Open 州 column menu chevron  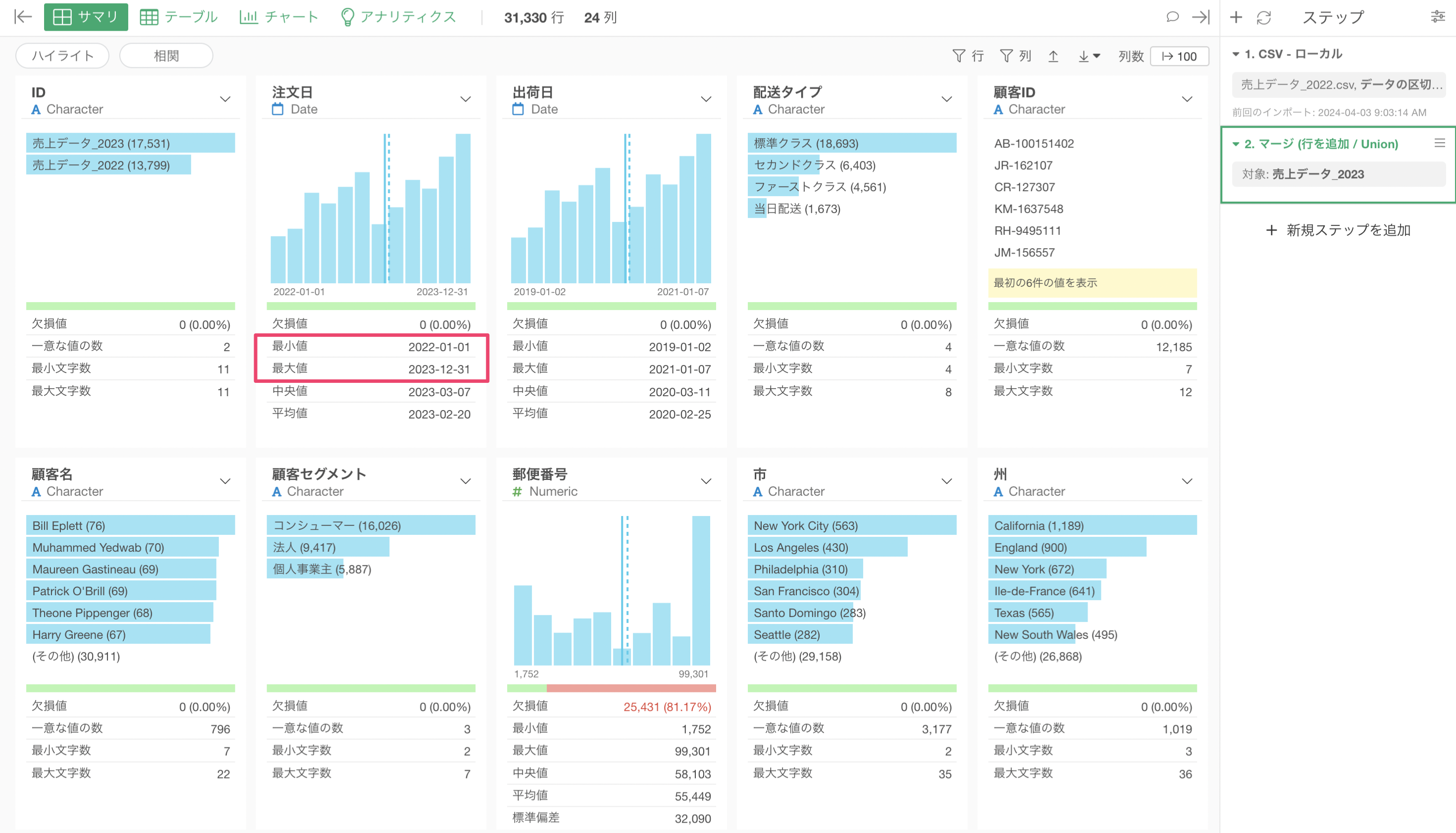[1187, 481]
